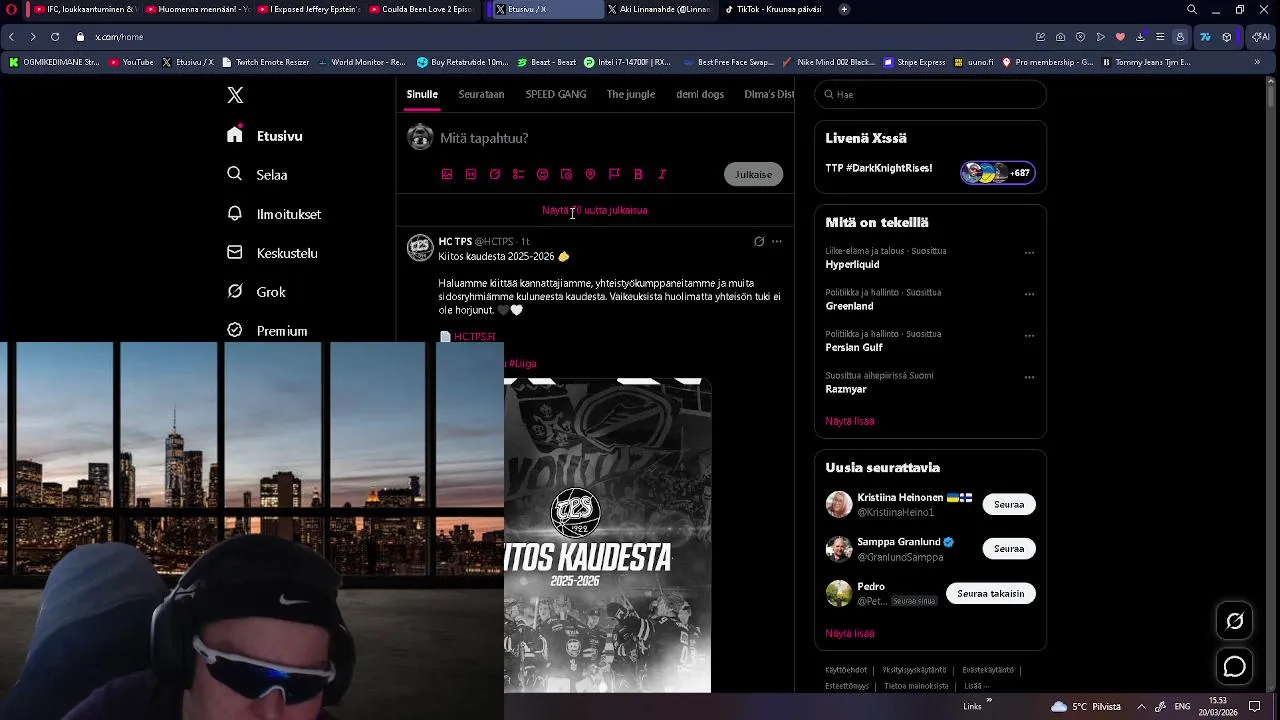Screen dimensions: 1280x720
Task: Open the taskbar notification center icon
Action: 1255,706
